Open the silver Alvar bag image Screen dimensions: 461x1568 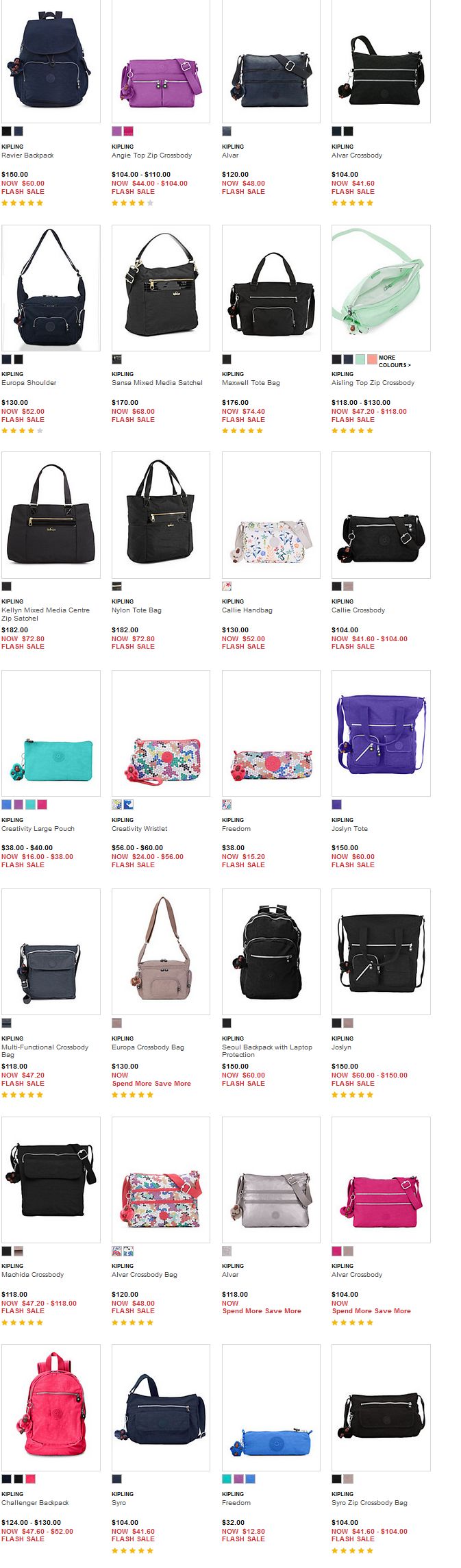tap(271, 1180)
